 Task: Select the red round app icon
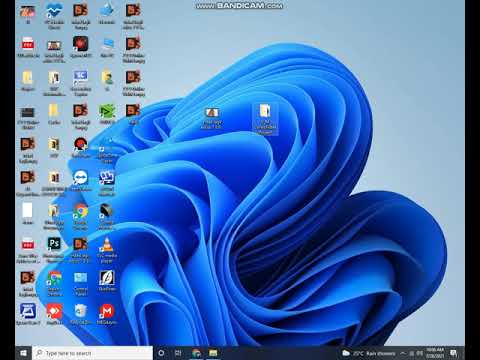[80, 144]
